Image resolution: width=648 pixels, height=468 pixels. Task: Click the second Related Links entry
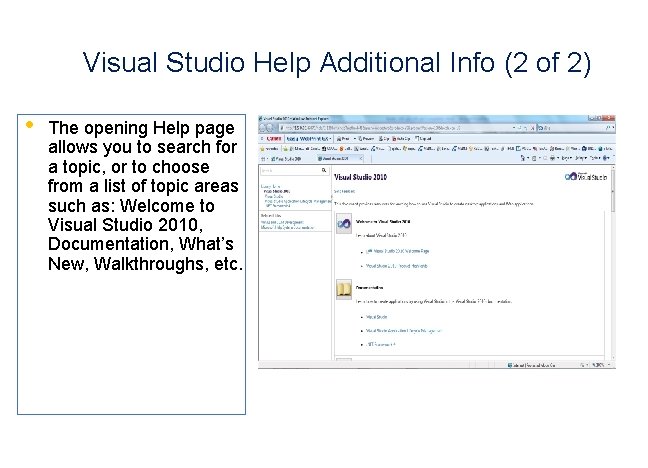(x=287, y=227)
